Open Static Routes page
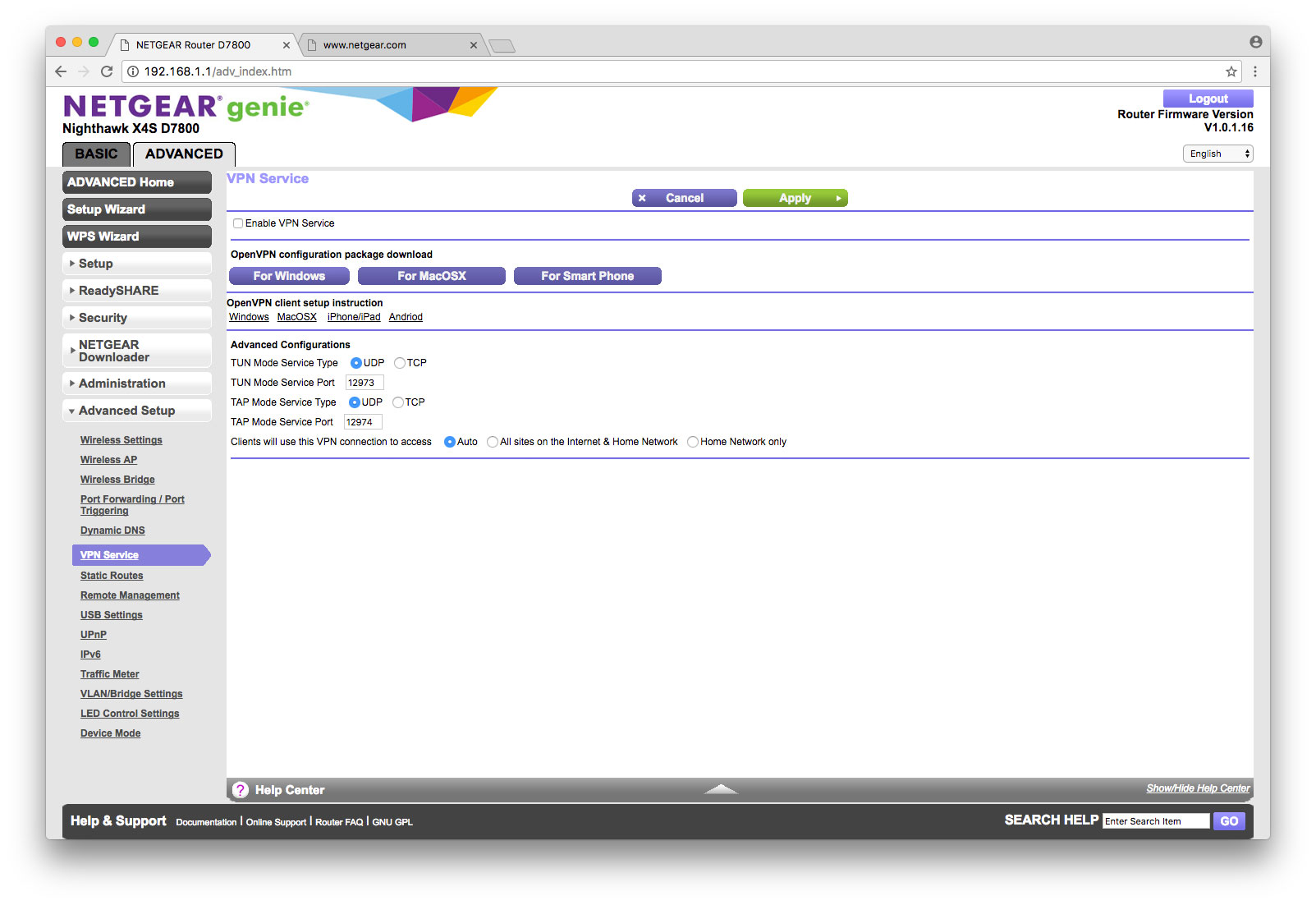The image size is (1316, 905). coord(112,576)
